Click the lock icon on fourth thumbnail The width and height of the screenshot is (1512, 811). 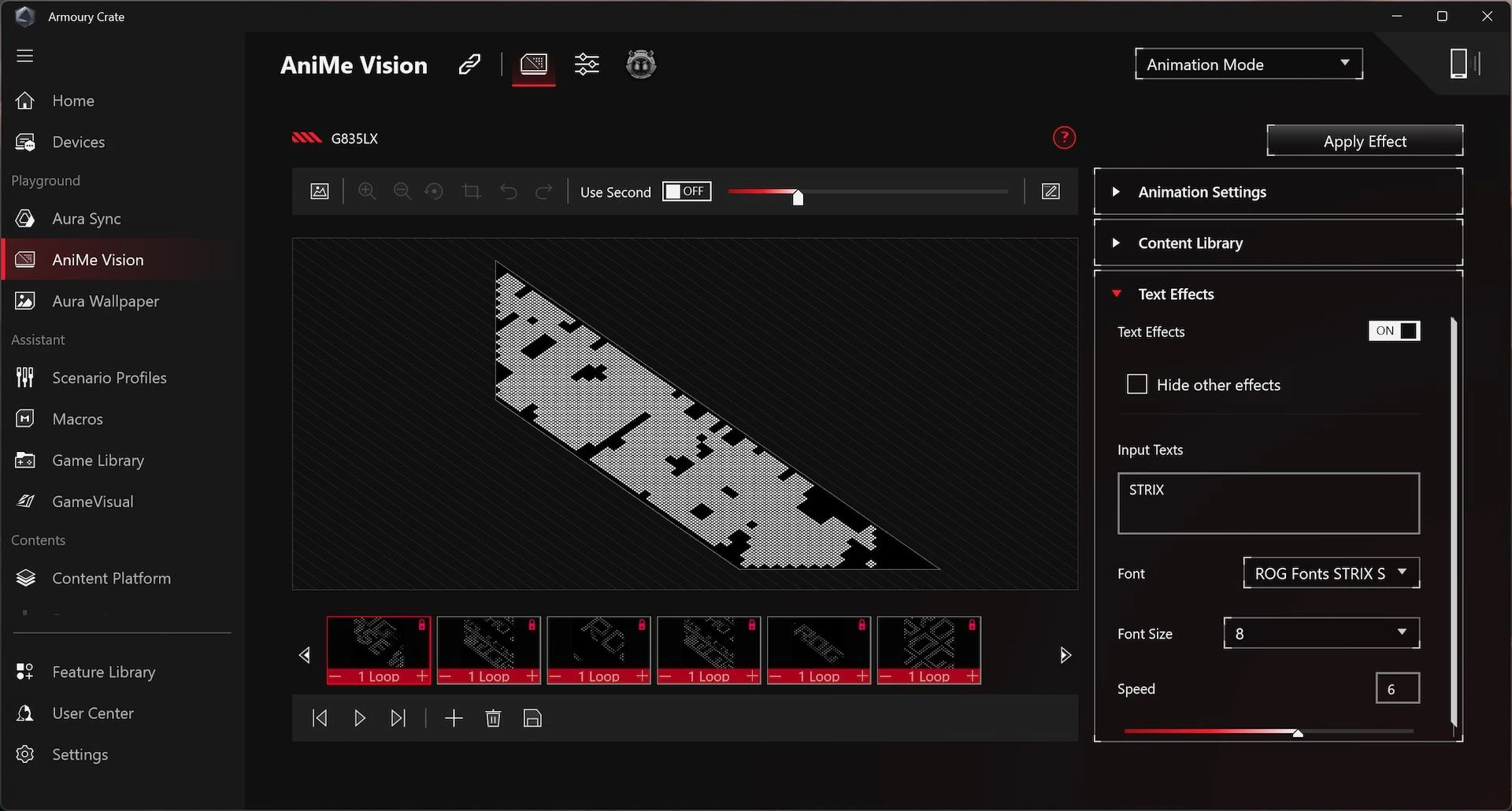(752, 624)
